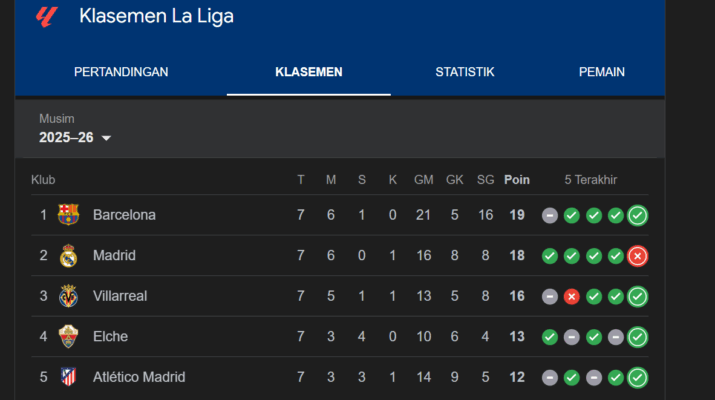Open the Musim 2025–26 season dropdown

[x=75, y=137]
